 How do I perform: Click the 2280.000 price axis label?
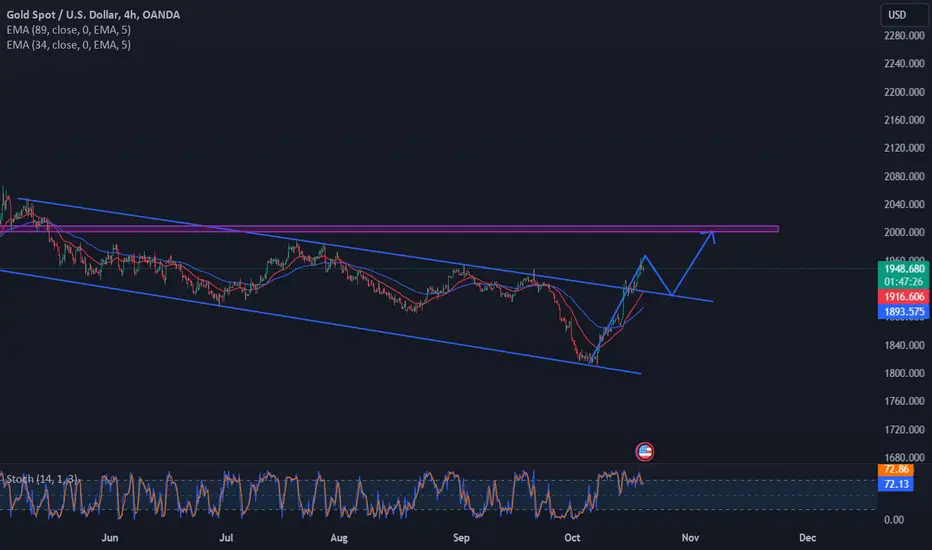tap(904, 36)
